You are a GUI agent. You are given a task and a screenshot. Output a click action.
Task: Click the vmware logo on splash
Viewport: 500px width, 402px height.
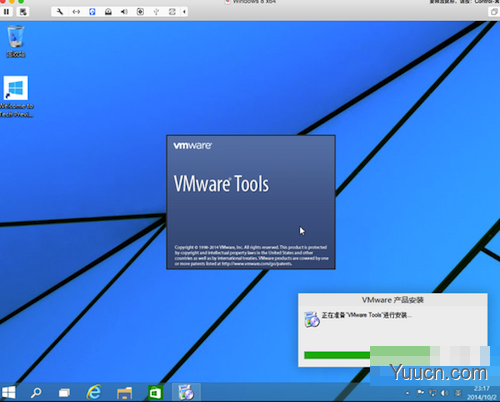193,146
